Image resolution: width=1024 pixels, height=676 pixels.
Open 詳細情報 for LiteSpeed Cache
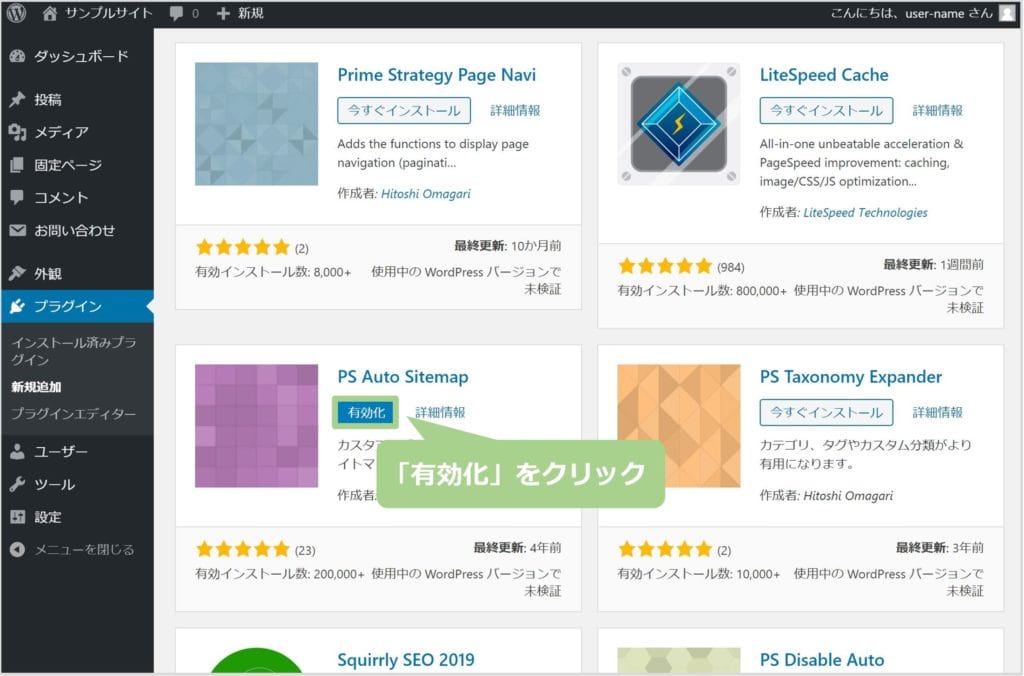click(x=938, y=110)
